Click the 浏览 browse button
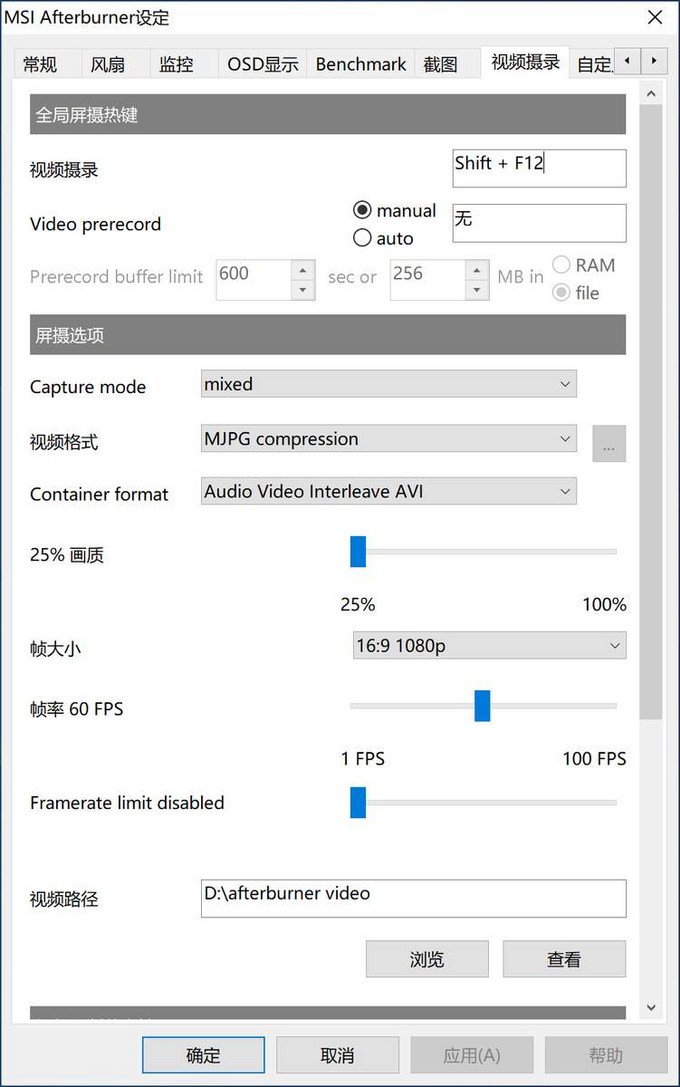The width and height of the screenshot is (680, 1087). pyautogui.click(x=427, y=959)
